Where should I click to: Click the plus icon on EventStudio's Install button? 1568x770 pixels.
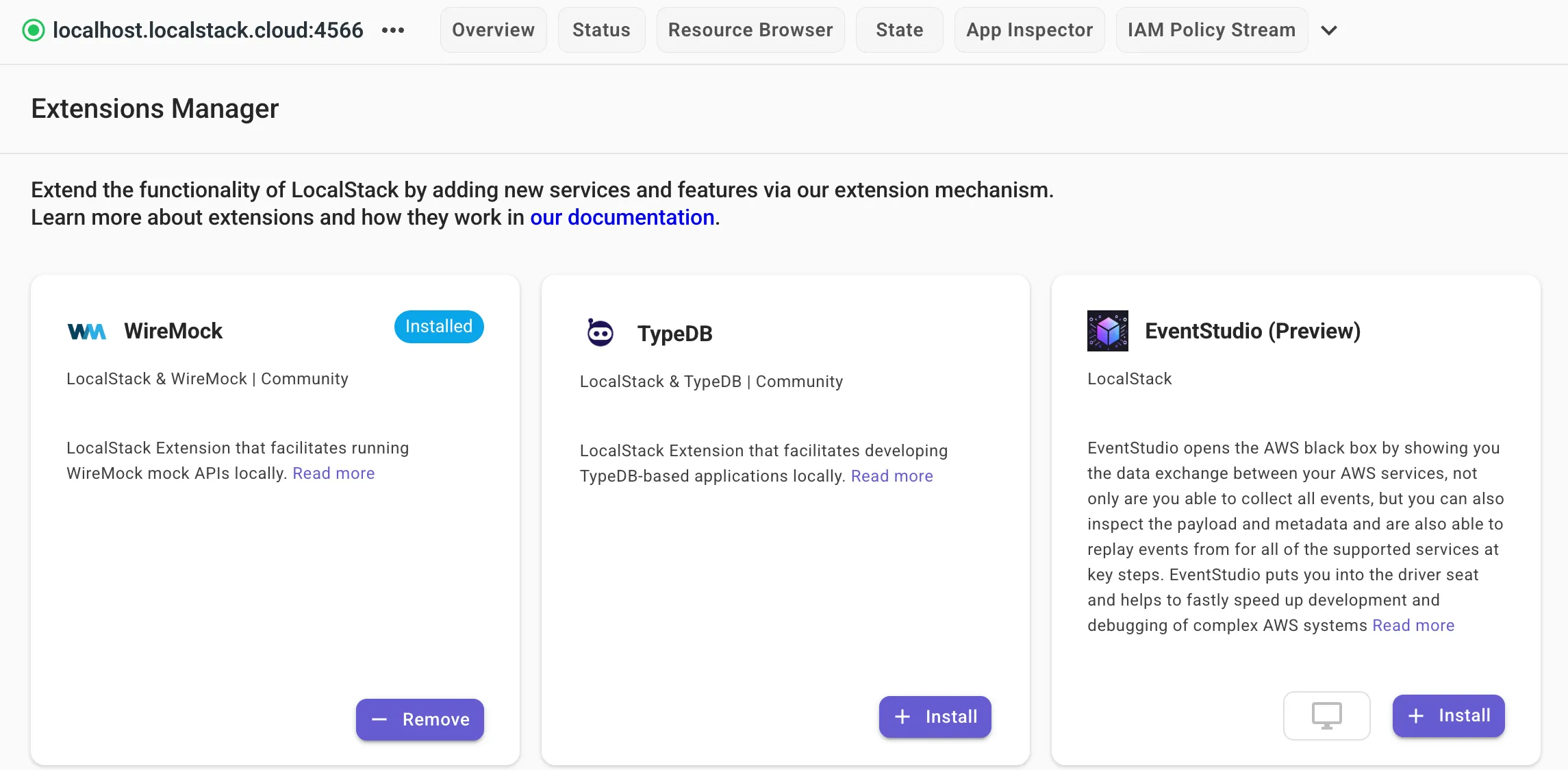[x=1415, y=716]
